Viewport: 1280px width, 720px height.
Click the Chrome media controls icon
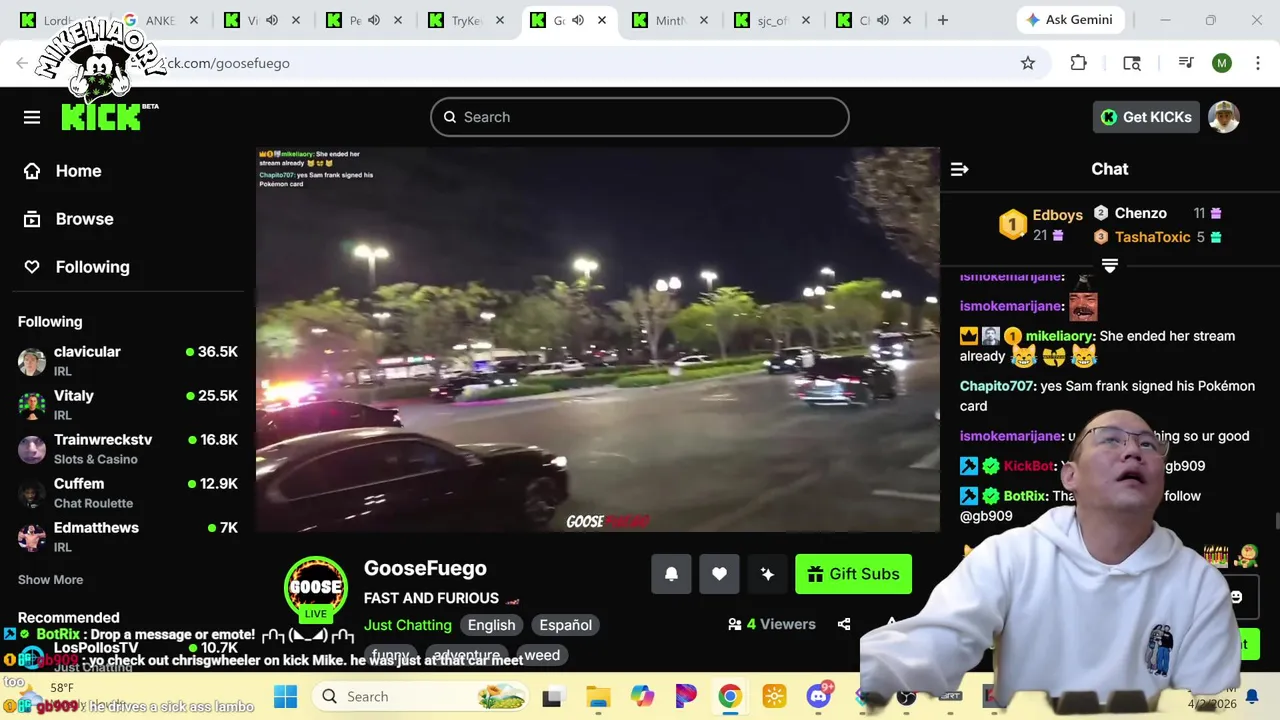[1186, 63]
